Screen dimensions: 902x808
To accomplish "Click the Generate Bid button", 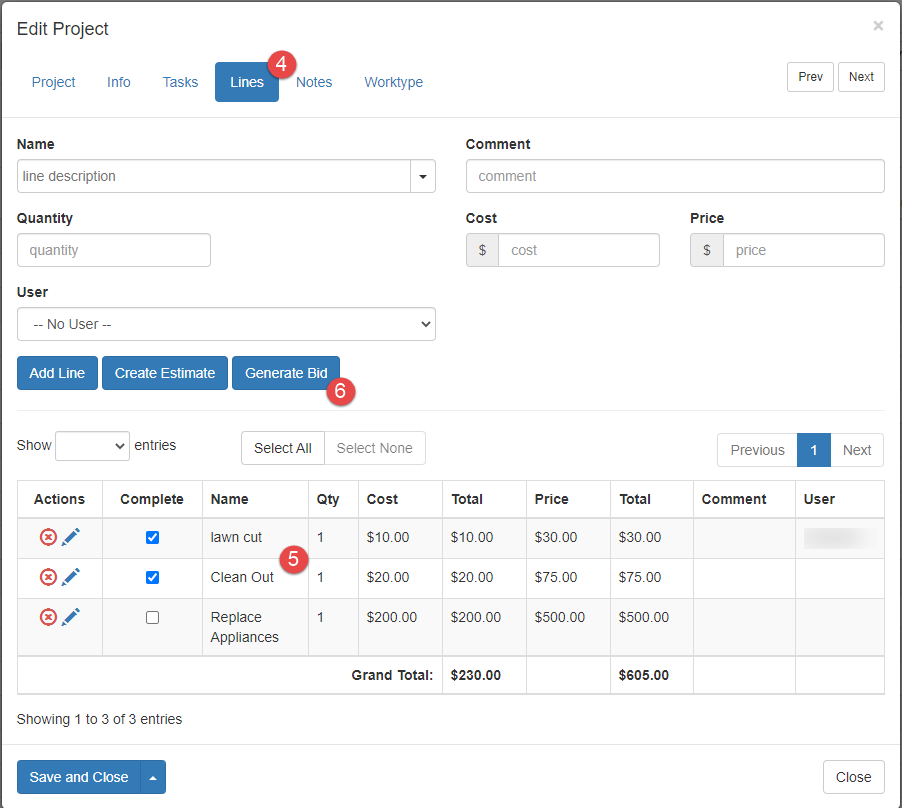I will [x=286, y=373].
